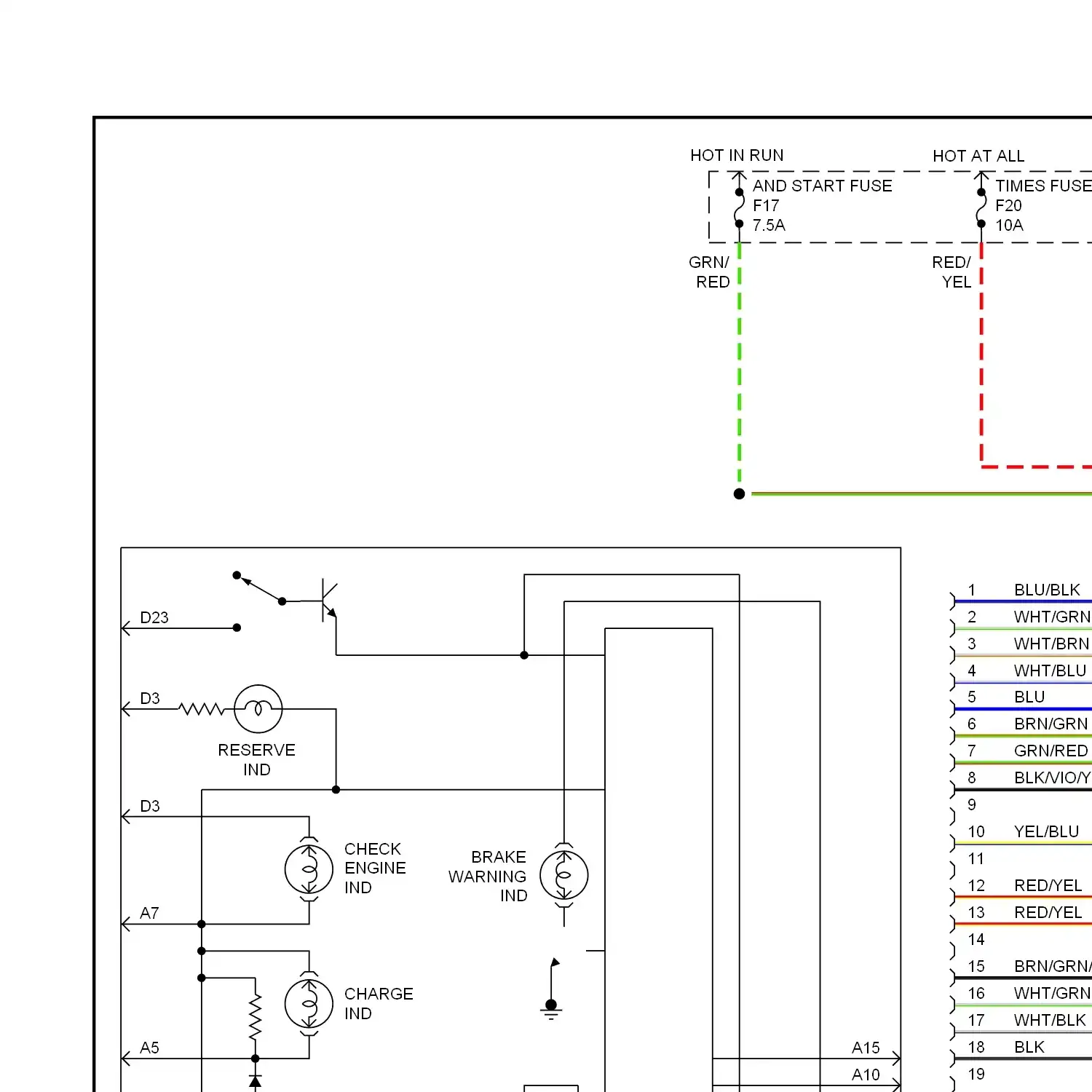Image resolution: width=1092 pixels, height=1092 pixels.
Task: Click the diode symbol below A5 line
Action: [255, 1080]
